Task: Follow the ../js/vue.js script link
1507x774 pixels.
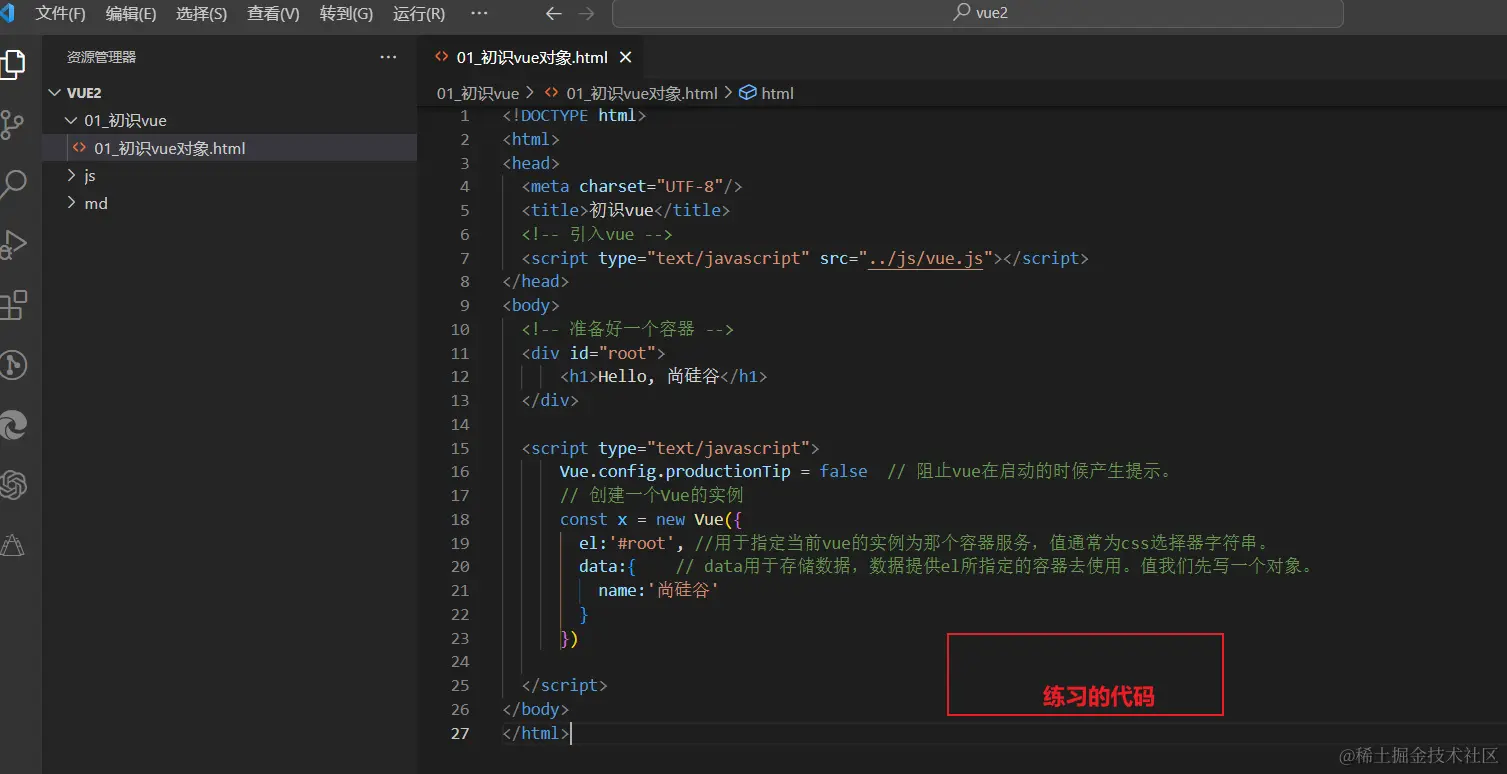Action: point(925,258)
